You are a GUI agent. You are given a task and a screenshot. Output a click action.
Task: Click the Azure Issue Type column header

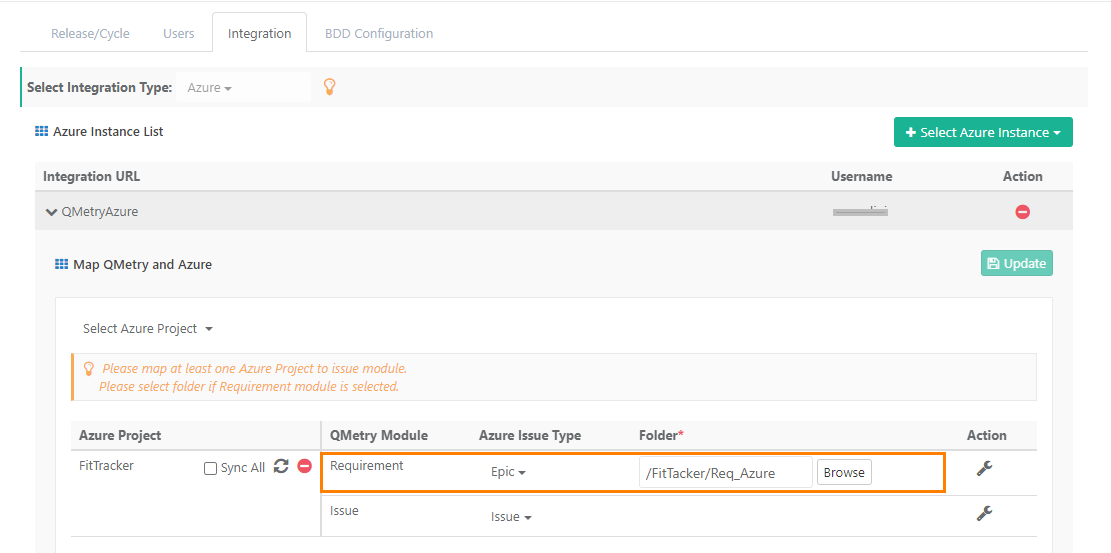pyautogui.click(x=530, y=435)
